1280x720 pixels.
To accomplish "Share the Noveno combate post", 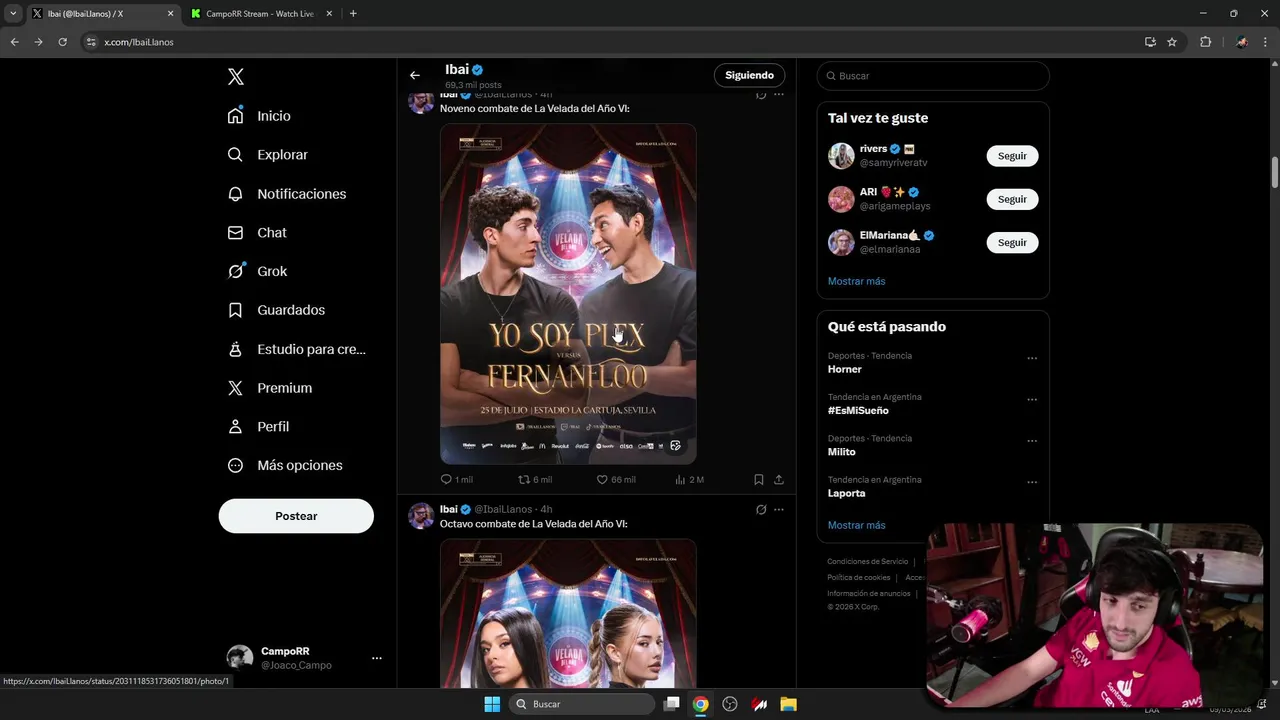I will point(779,480).
